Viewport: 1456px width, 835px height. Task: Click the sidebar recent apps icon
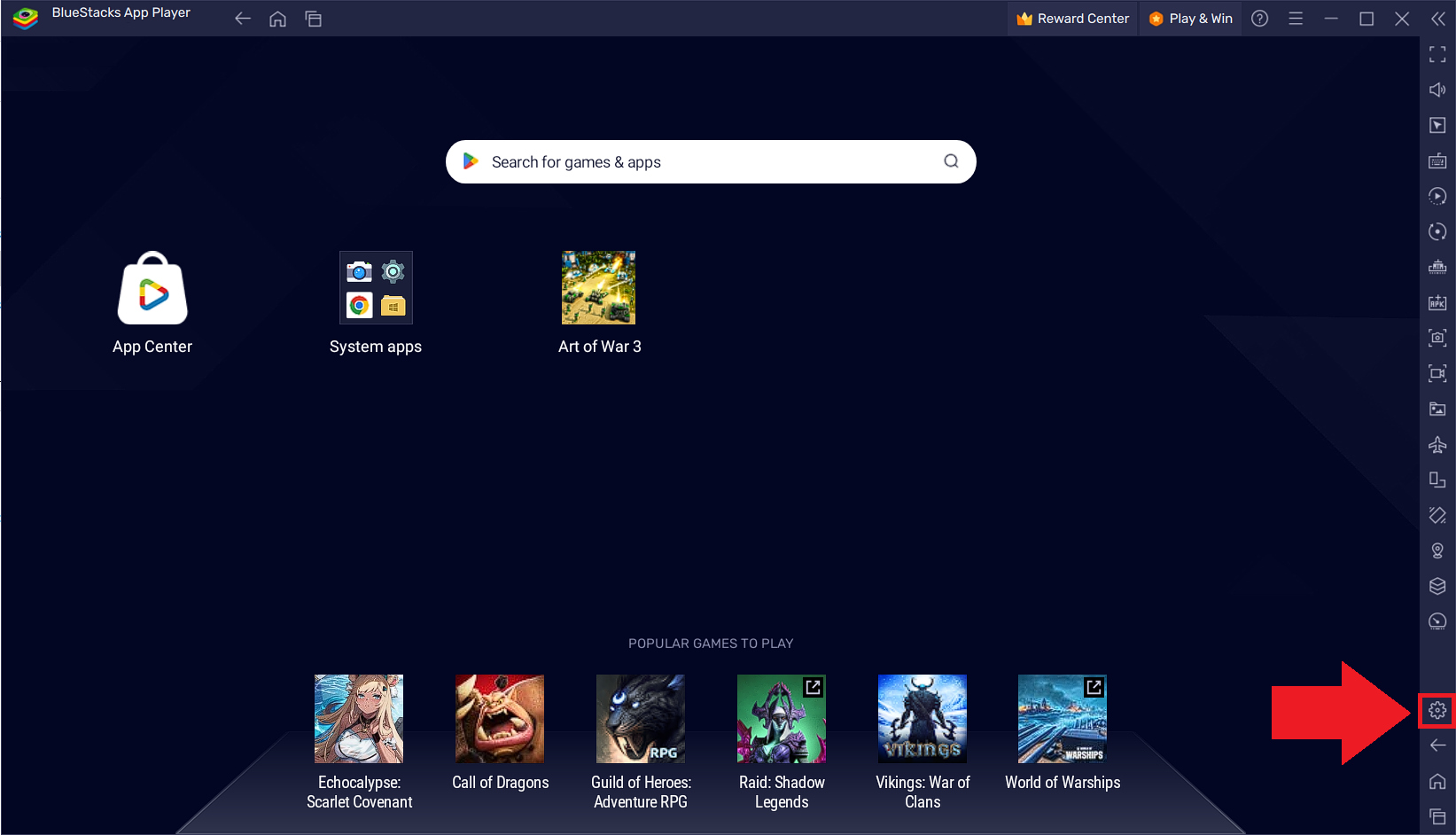tap(1437, 816)
